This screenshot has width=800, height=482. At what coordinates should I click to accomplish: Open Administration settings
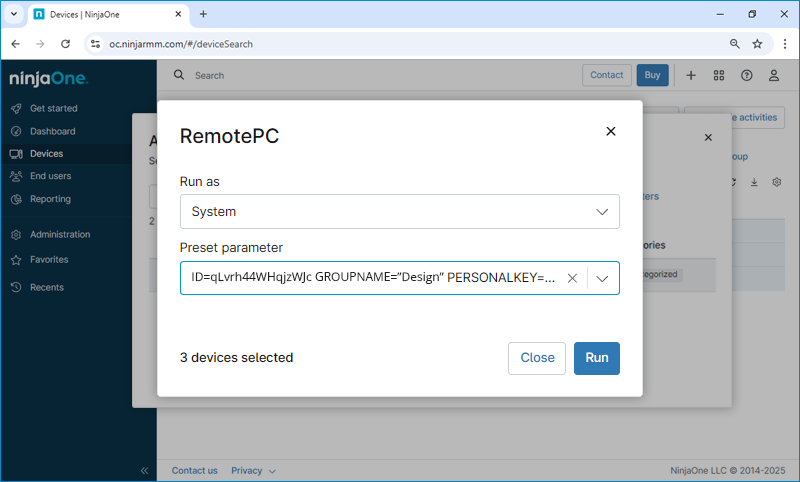pos(60,235)
